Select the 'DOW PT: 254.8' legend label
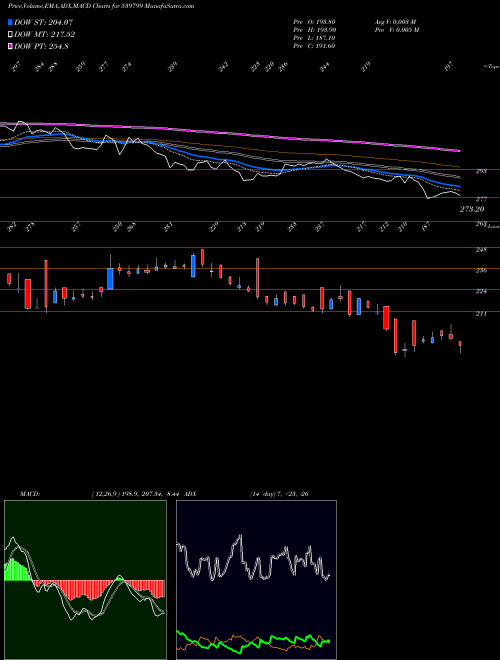The image size is (500, 660). 41,46
